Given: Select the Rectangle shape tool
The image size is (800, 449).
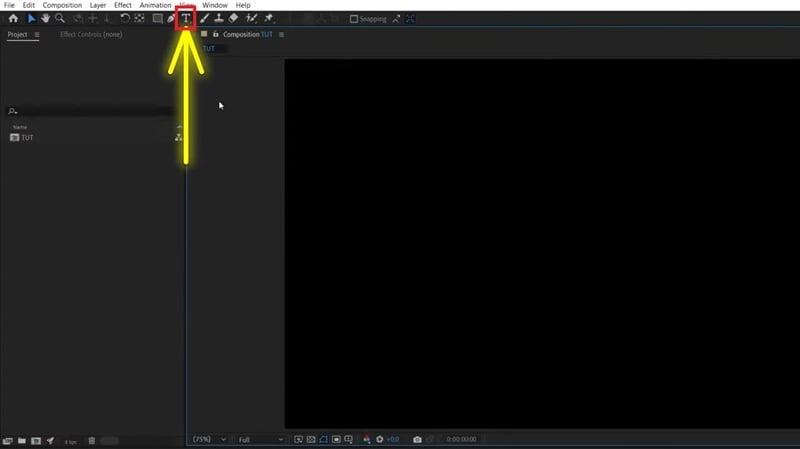Looking at the screenshot, I should (158, 18).
